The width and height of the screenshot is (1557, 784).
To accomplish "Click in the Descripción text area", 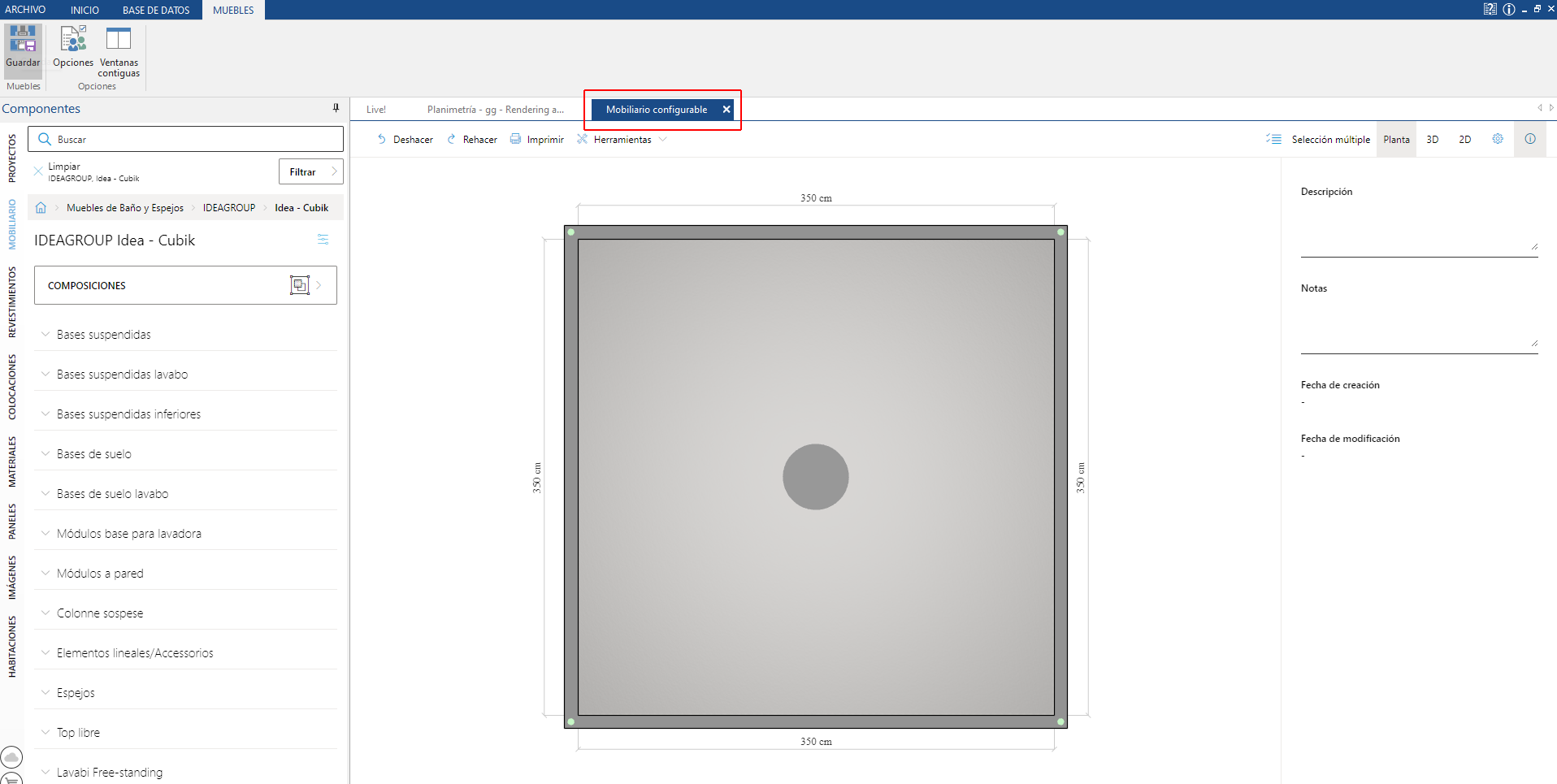I will click(1419, 229).
